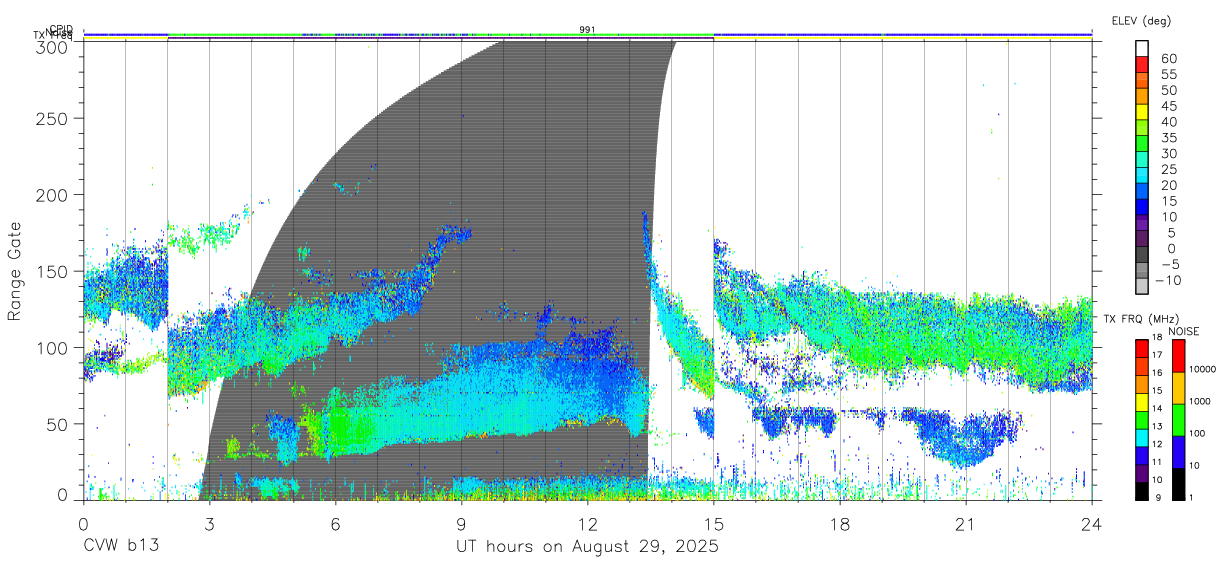Pick the light gray bottom ELEV bar segment

[x=1143, y=286]
